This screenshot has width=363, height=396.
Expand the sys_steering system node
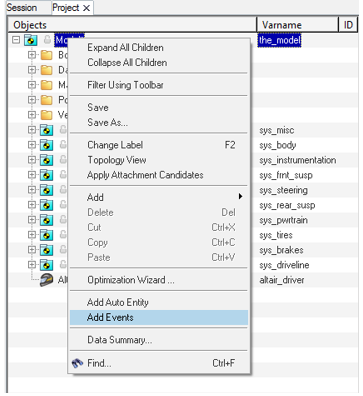(32, 190)
